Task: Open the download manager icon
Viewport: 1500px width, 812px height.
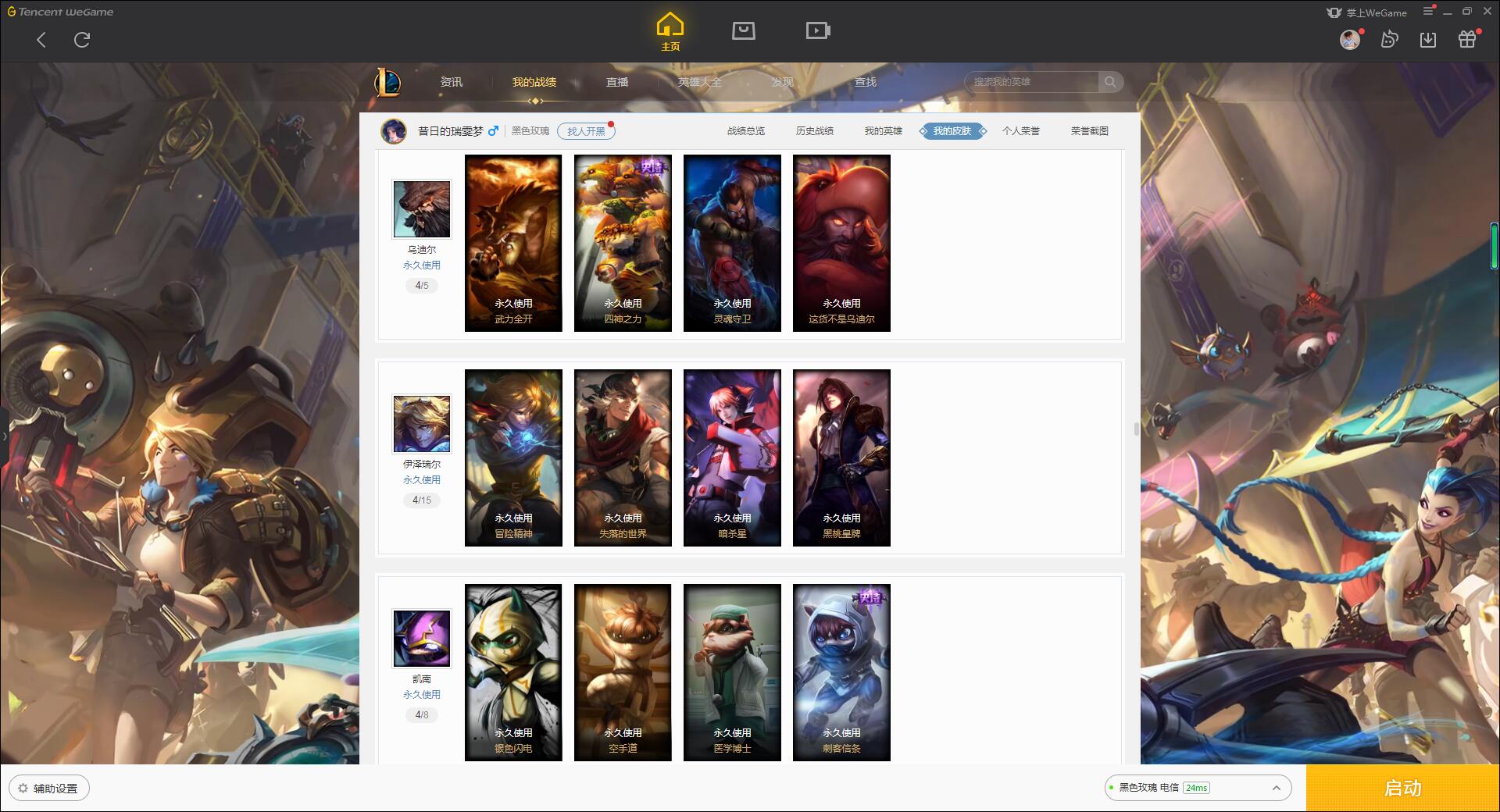Action: [x=1428, y=39]
